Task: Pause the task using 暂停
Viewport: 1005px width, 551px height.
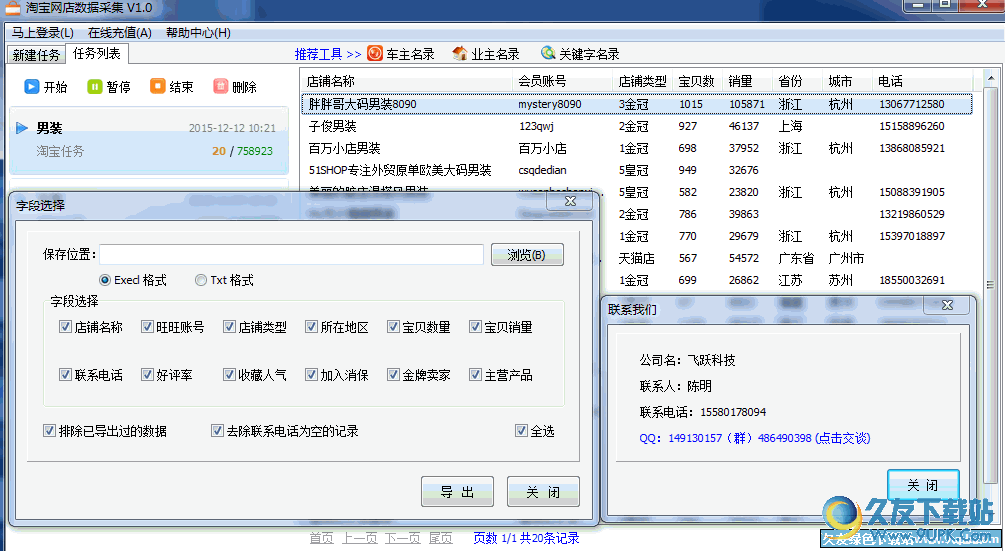Action: tap(95, 86)
